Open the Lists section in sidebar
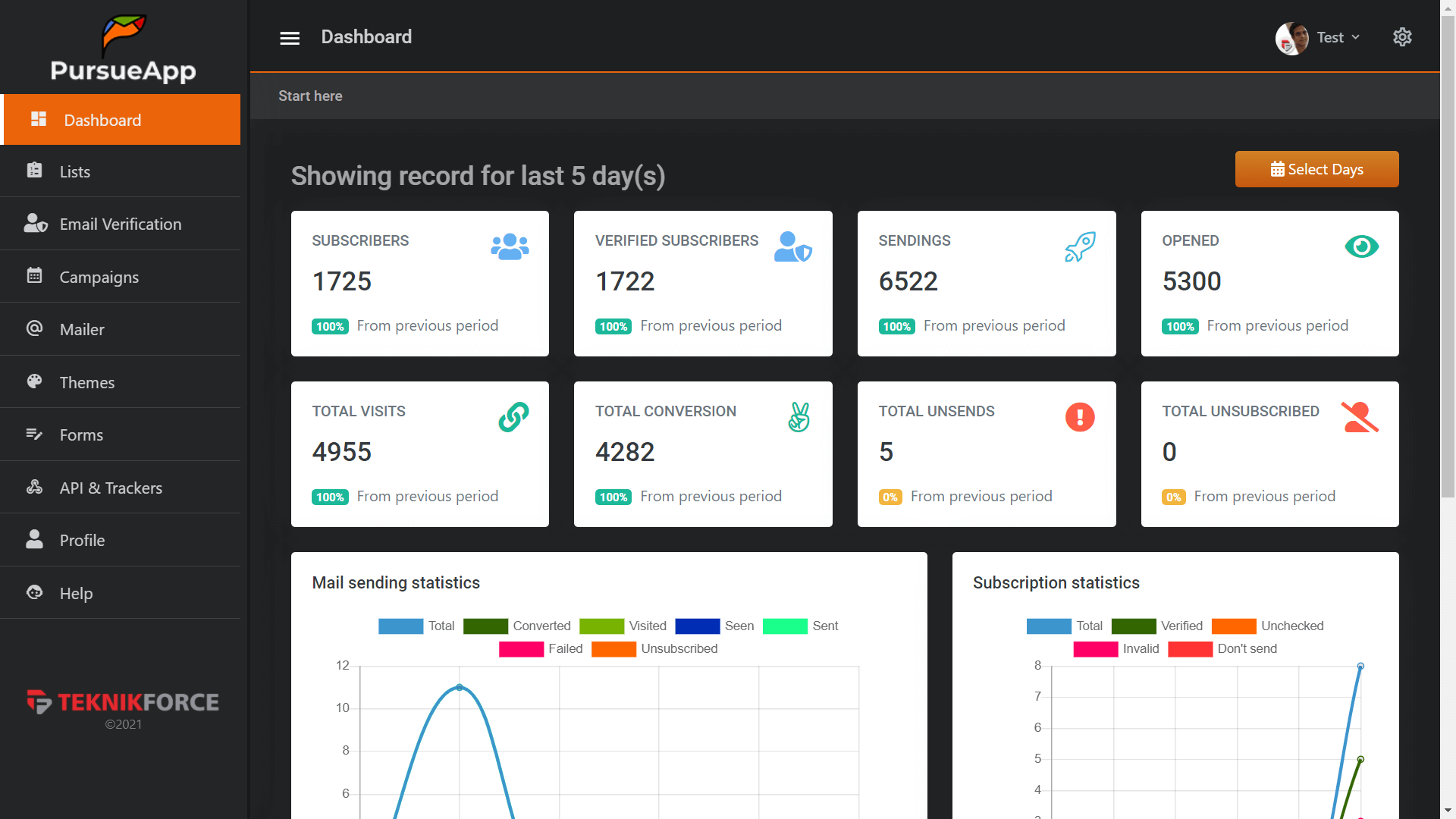Image resolution: width=1456 pixels, height=819 pixels. [x=76, y=171]
